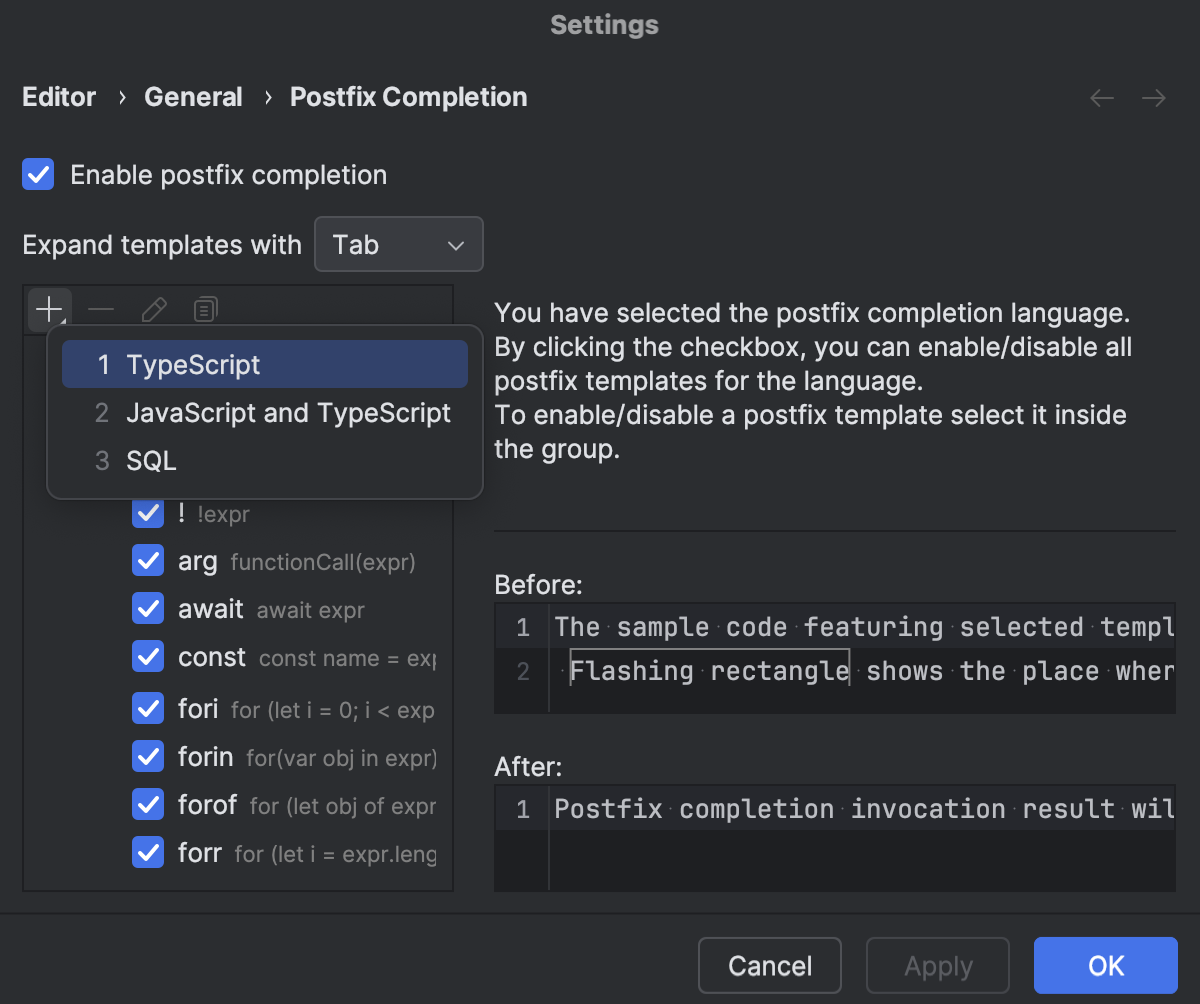Choose SQL from the popup menu
Screen dimensions: 1200x1004
265,461
